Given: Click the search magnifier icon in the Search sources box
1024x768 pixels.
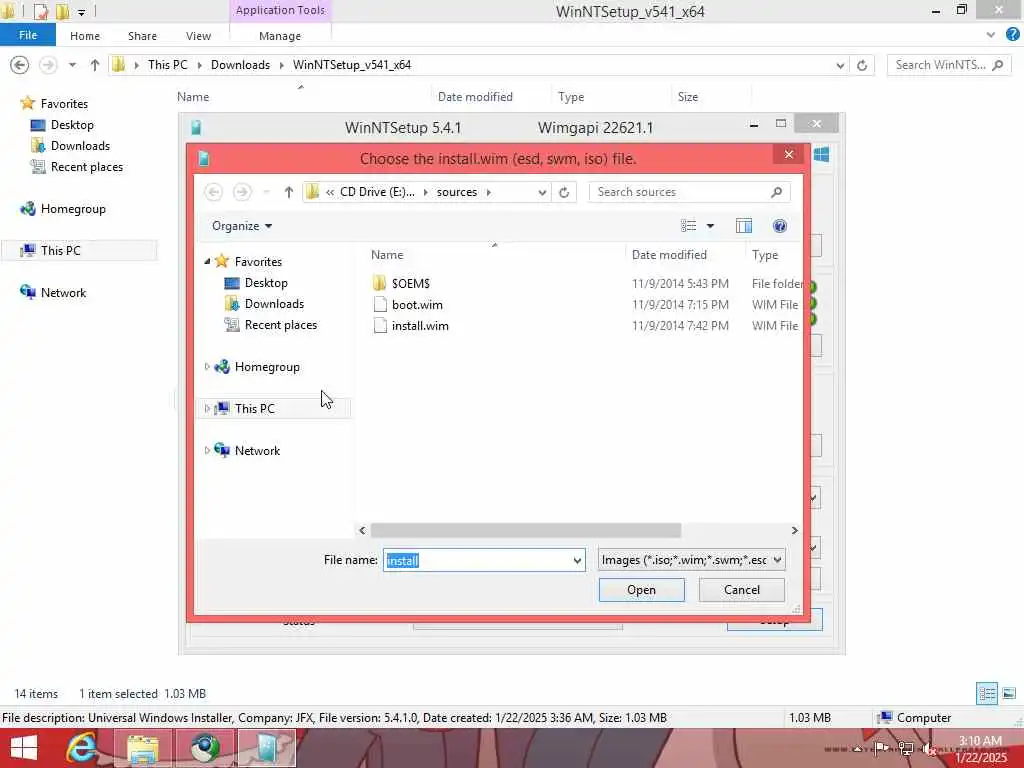Looking at the screenshot, I should (x=776, y=192).
